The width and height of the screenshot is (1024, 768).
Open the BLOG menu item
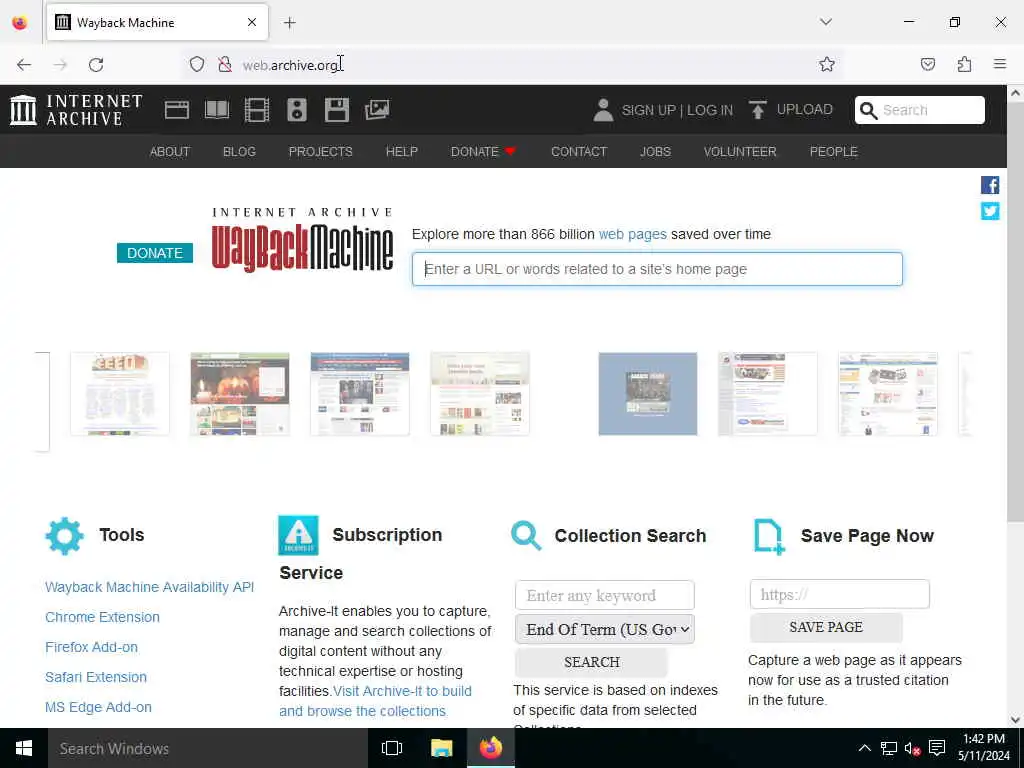tap(239, 152)
